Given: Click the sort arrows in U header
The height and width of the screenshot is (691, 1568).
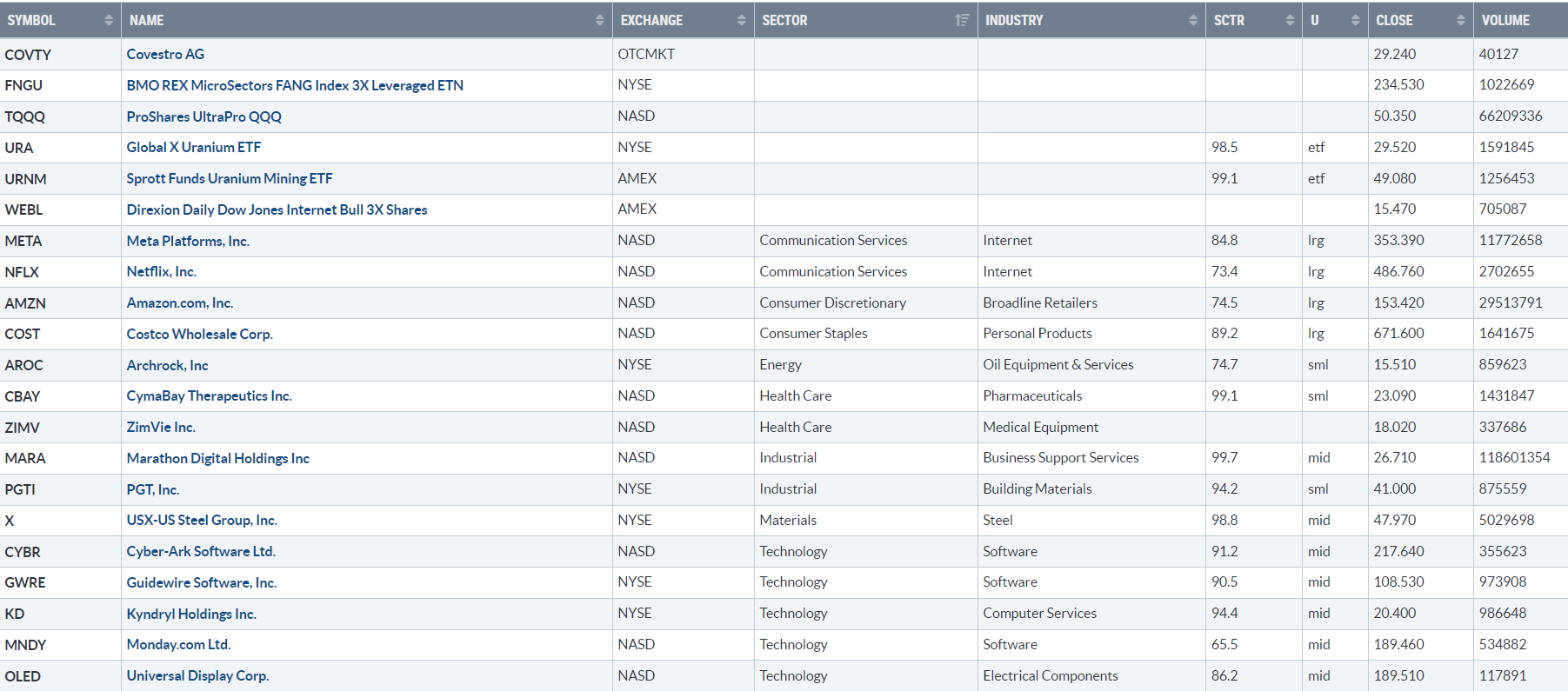Looking at the screenshot, I should click(1355, 20).
